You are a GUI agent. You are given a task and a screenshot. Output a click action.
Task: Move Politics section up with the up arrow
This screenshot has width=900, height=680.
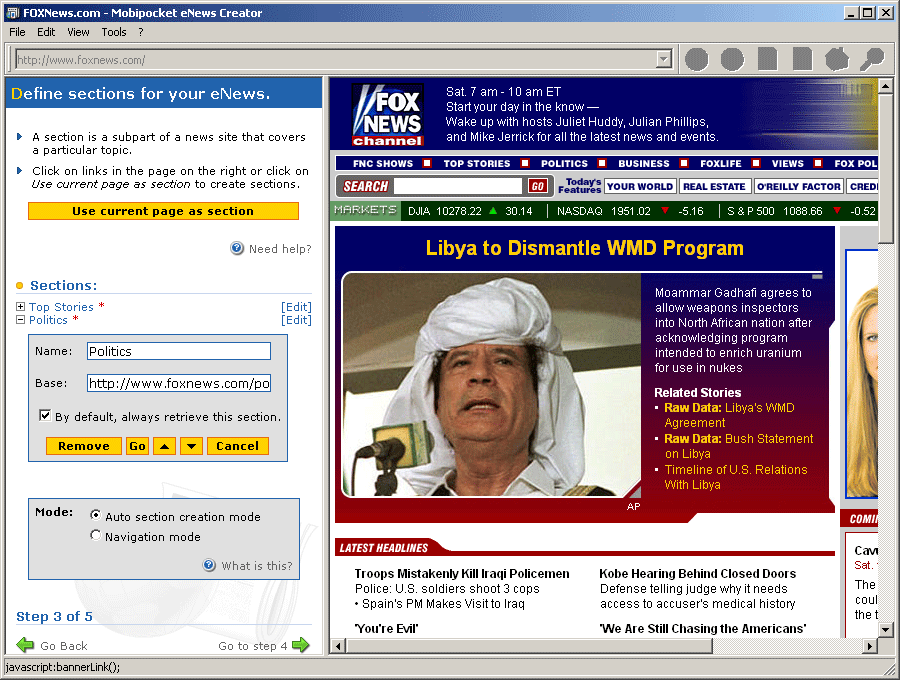coord(165,446)
